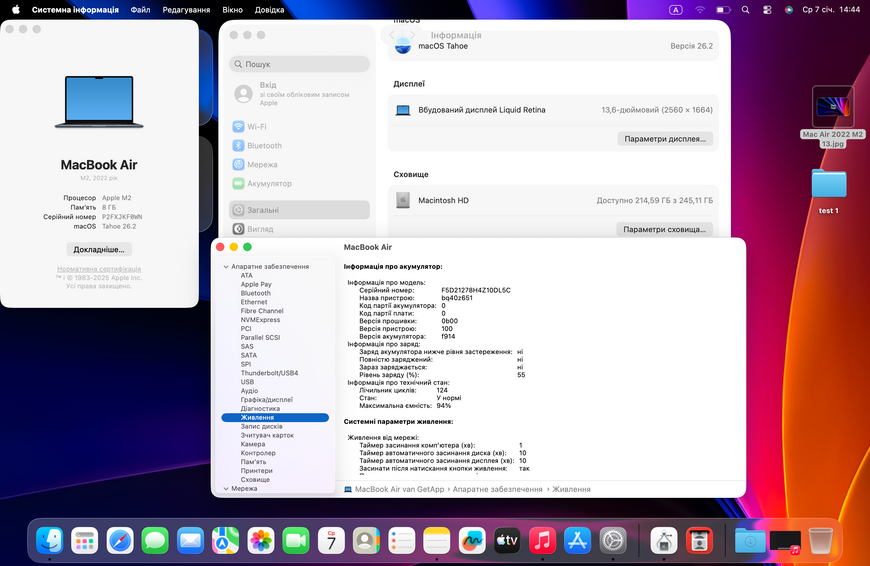Screen dimensions: 870x566
Task: Open Freeform app in Dock
Action: pyautogui.click(x=472, y=540)
